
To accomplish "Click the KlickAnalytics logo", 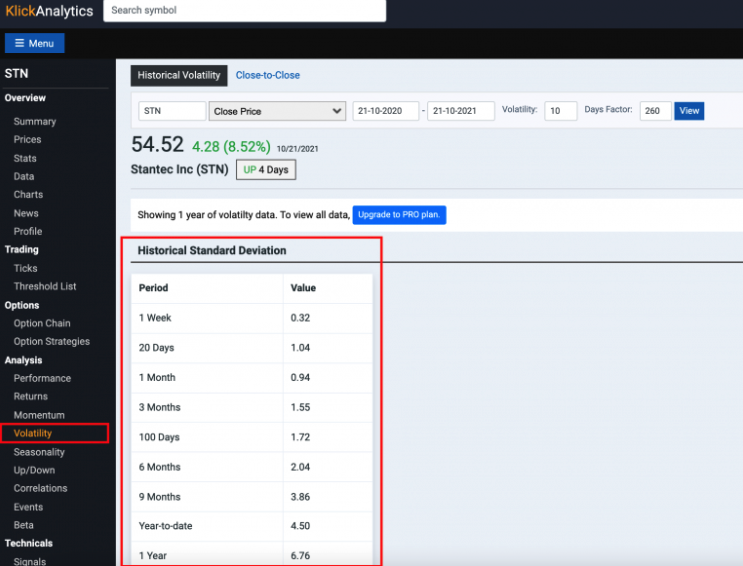I will pyautogui.click(x=49, y=10).
